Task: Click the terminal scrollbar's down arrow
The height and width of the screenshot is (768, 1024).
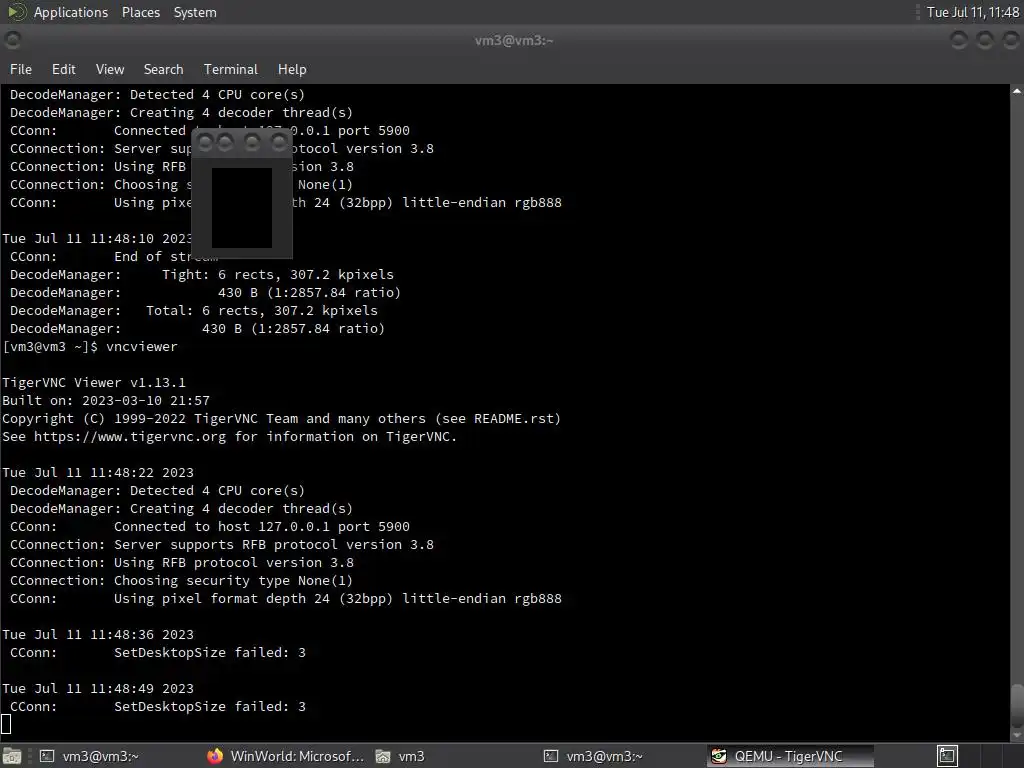Action: 1017,735
